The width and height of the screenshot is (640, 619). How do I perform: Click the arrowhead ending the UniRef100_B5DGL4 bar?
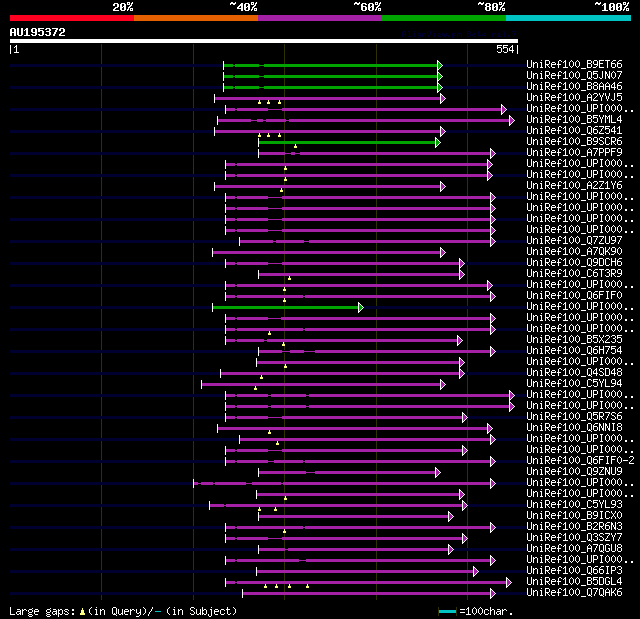pyautogui.click(x=509, y=583)
